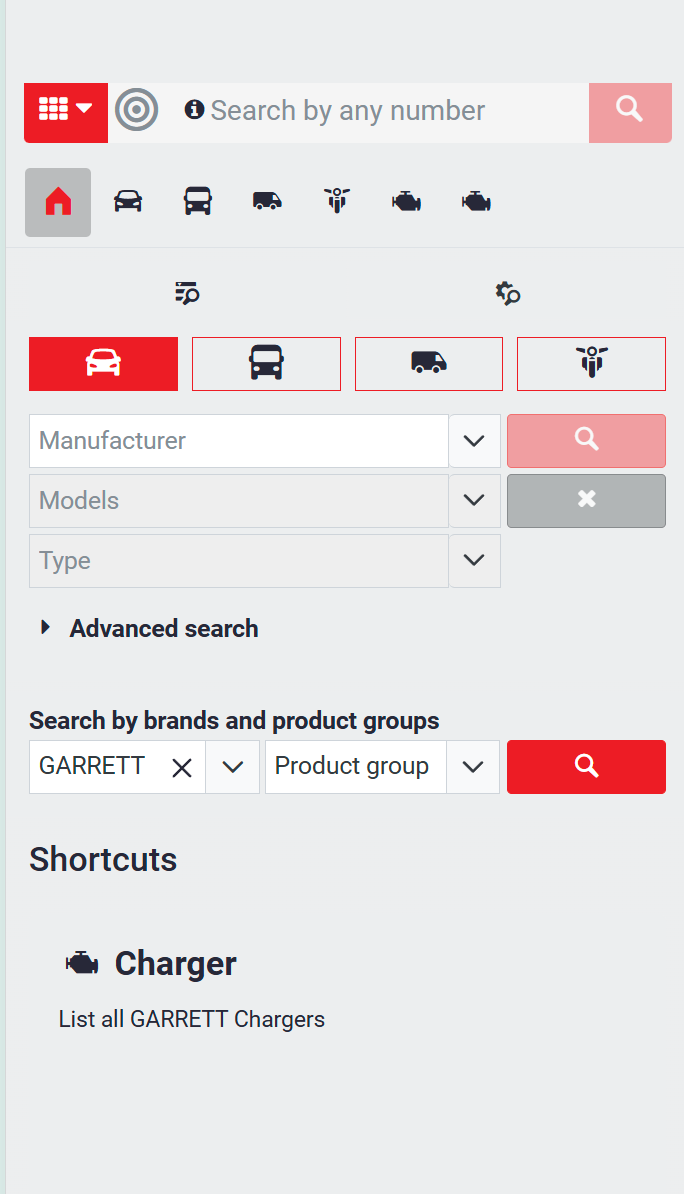Expand the Manufacturer dropdown arrow
The height and width of the screenshot is (1194, 684).
474,441
